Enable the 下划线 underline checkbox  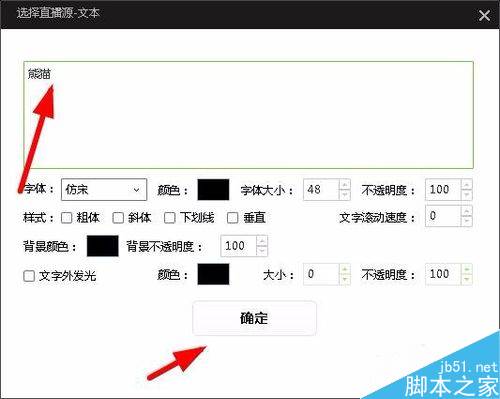(x=170, y=218)
